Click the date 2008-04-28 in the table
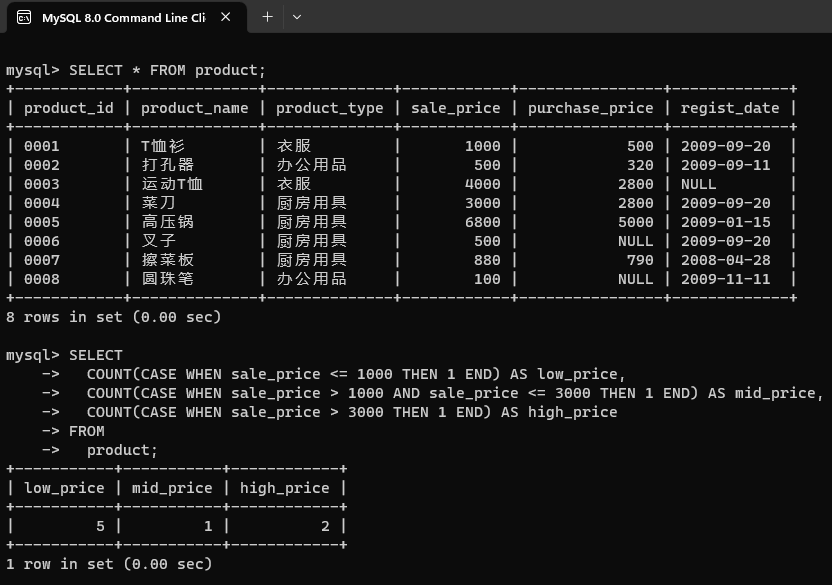 pyautogui.click(x=726, y=260)
